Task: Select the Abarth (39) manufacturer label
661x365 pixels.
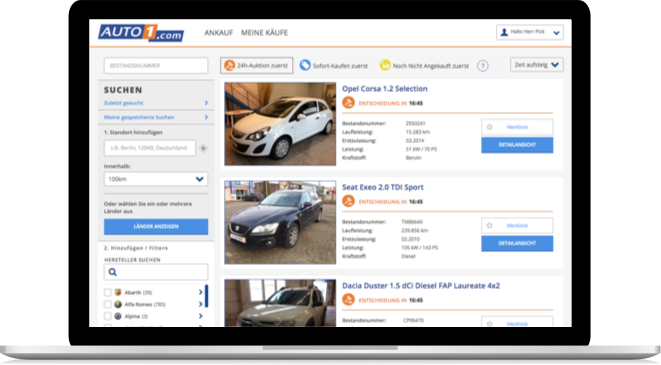Action: click(138, 293)
